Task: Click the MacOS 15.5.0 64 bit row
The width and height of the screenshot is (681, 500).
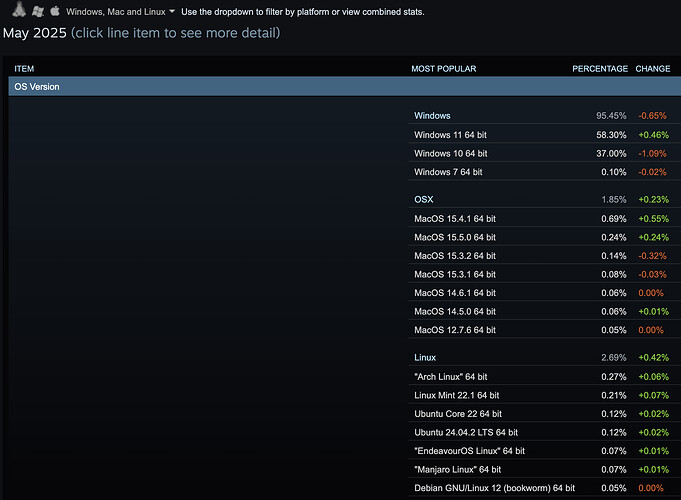Action: pyautogui.click(x=545, y=237)
